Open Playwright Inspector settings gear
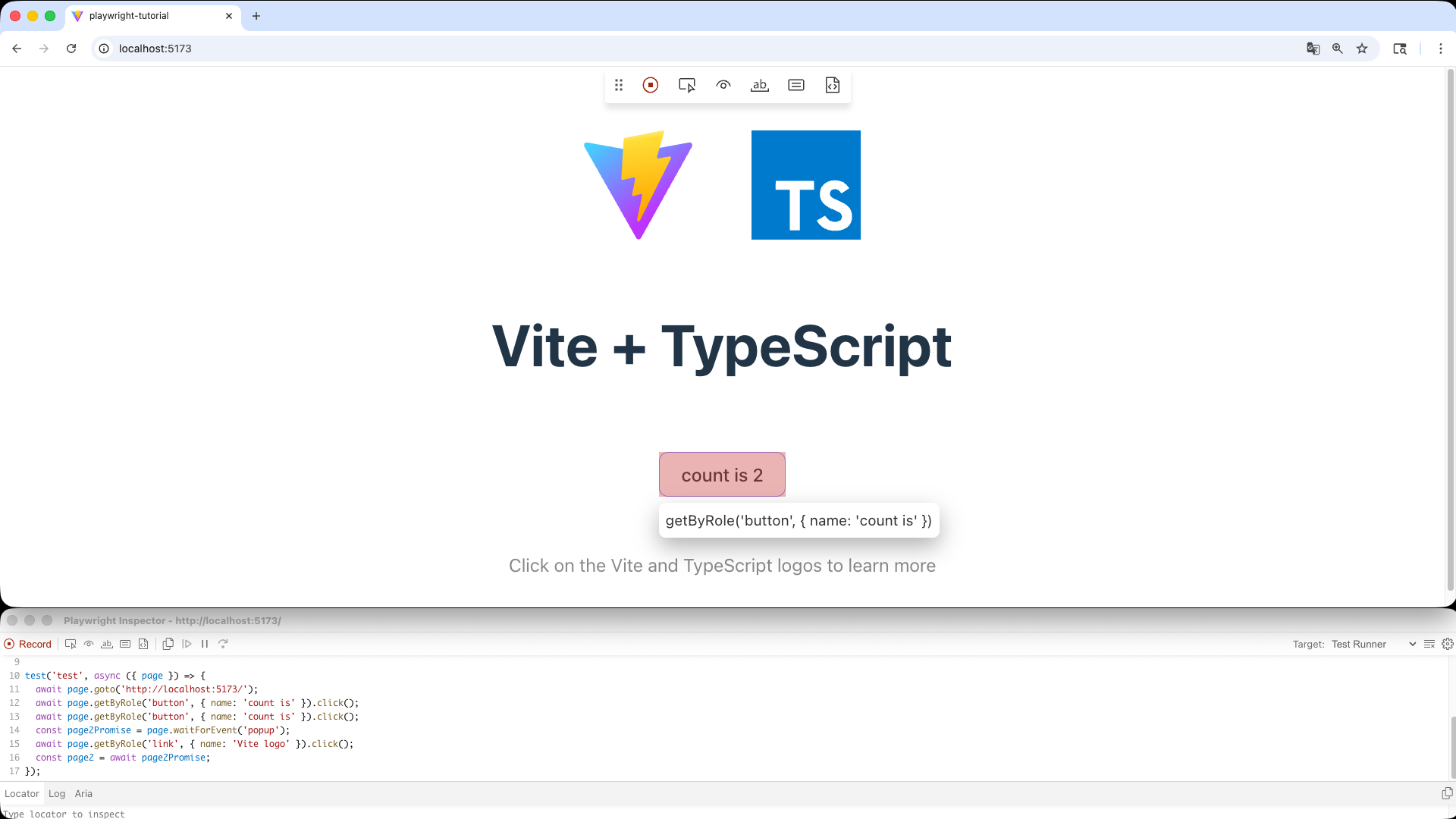The image size is (1456, 819). 1448,644
